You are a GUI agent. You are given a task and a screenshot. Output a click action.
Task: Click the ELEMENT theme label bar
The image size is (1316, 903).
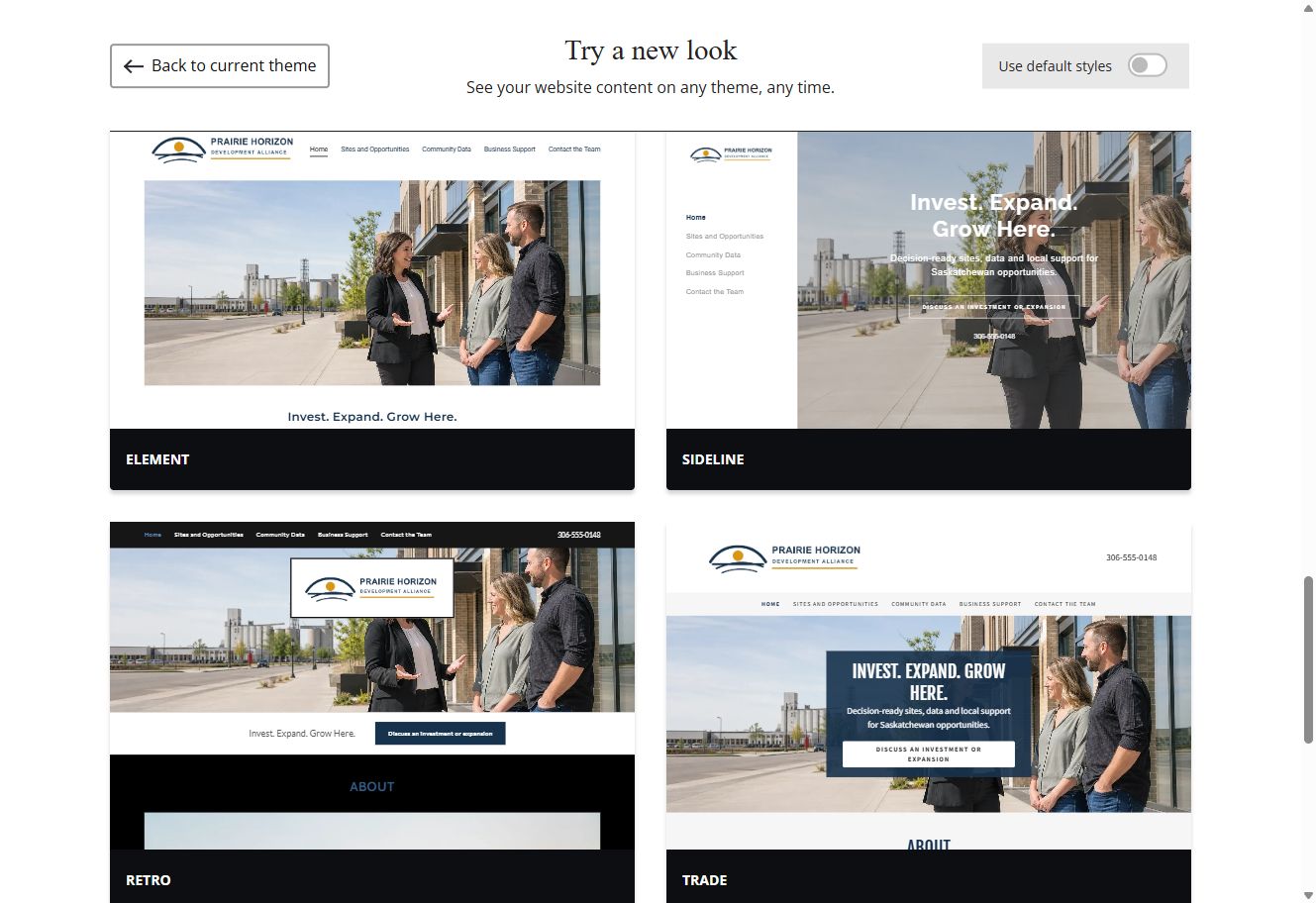pyautogui.click(x=372, y=459)
